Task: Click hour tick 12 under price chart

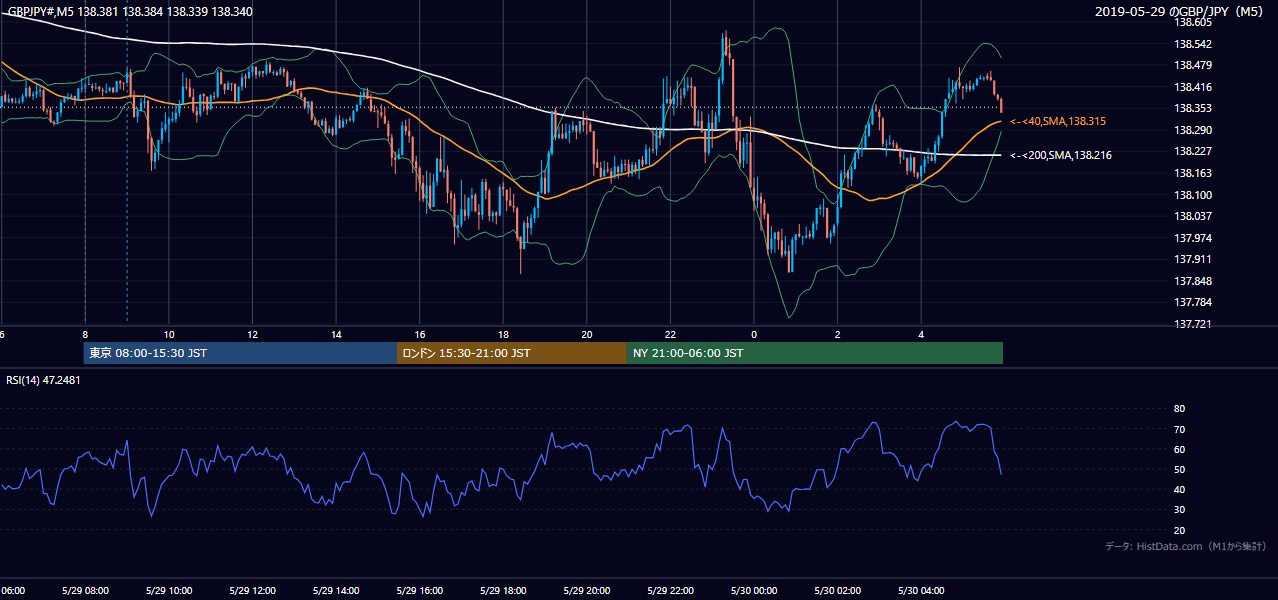Action: (x=252, y=334)
